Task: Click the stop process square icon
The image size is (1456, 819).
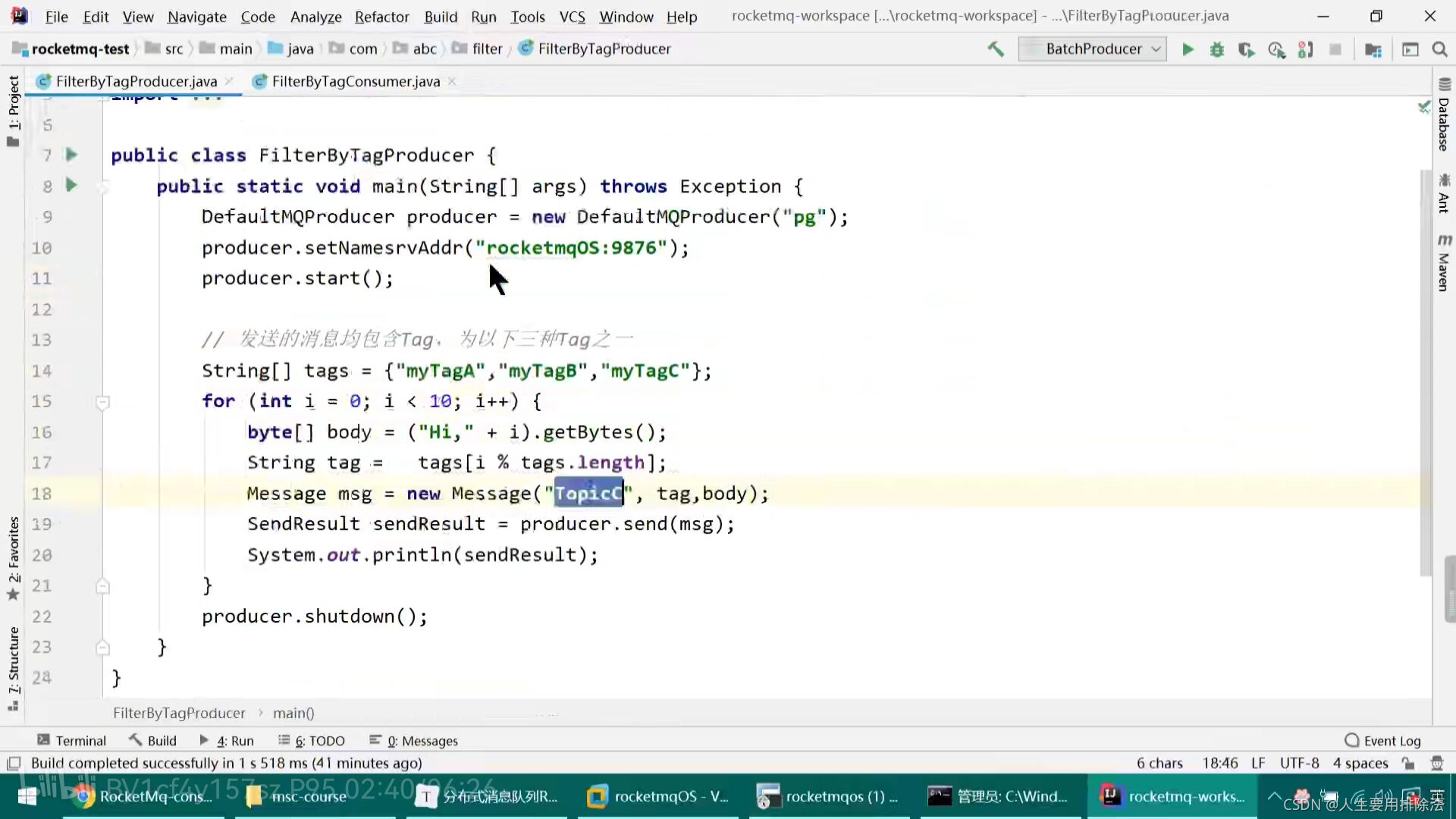Action: point(1335,49)
